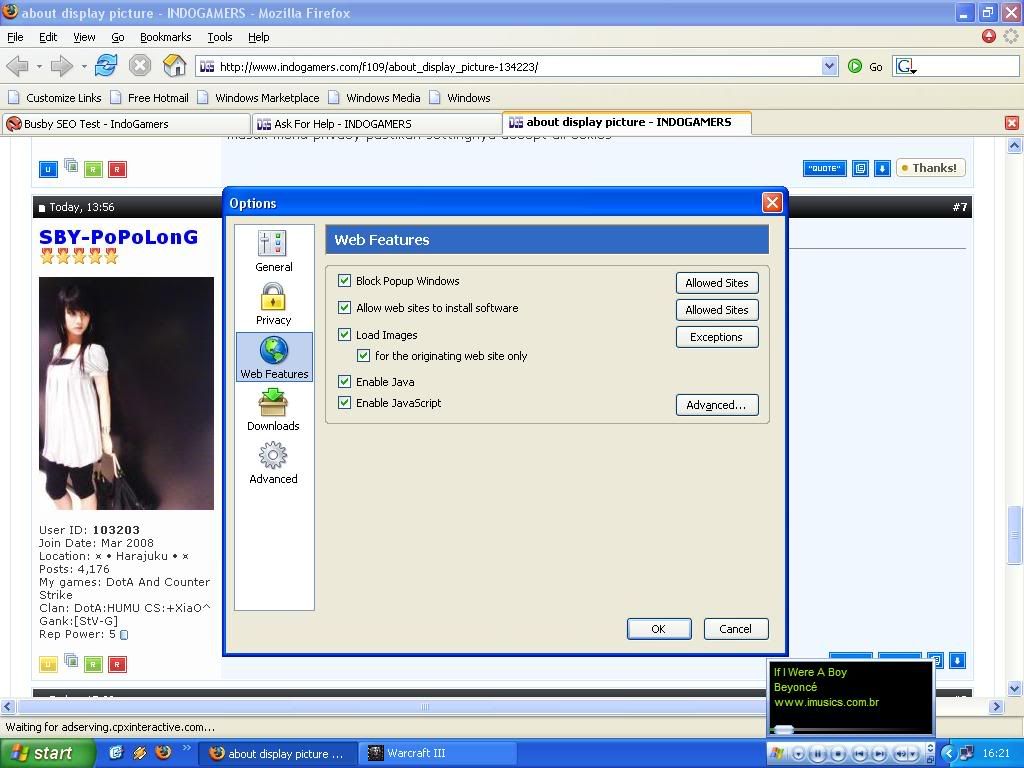This screenshot has height=768, width=1024.
Task: Click Allowed Sites for install software
Action: pos(716,310)
